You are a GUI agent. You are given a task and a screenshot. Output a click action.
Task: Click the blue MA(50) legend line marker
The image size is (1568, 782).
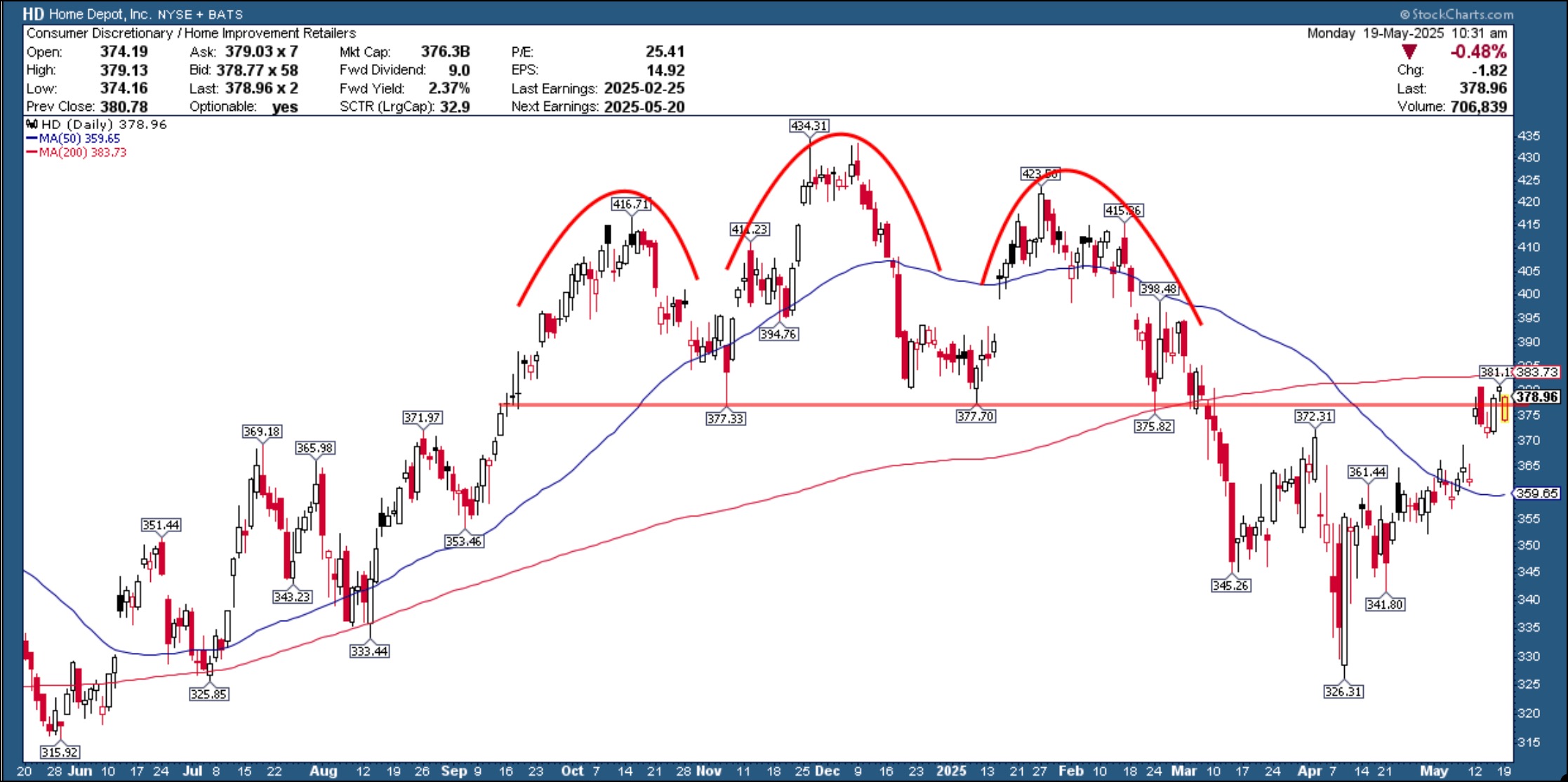coord(32,139)
